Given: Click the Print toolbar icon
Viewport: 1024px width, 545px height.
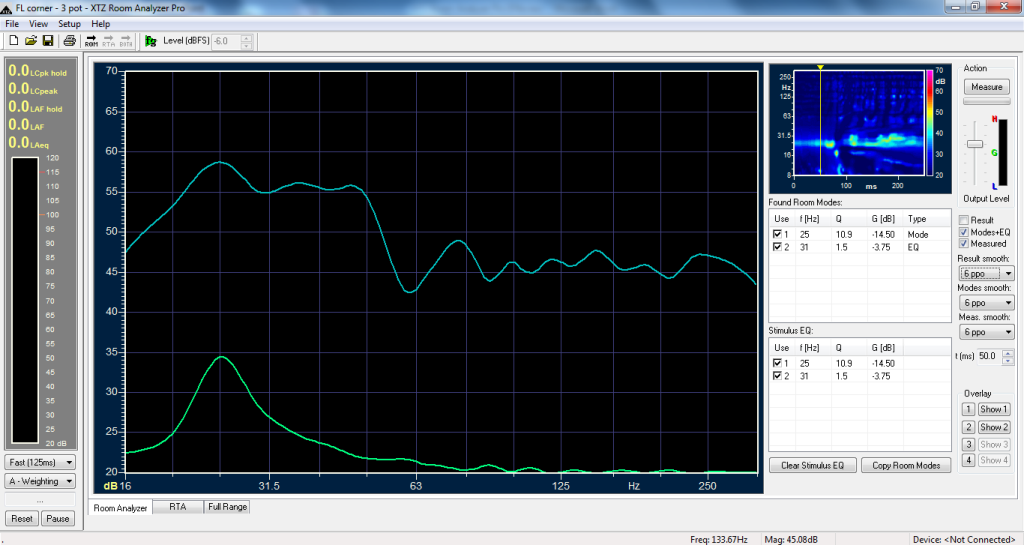Looking at the screenshot, I should 69,41.
